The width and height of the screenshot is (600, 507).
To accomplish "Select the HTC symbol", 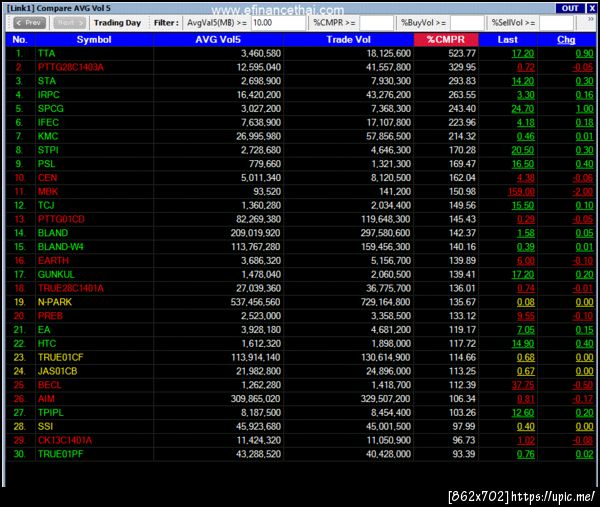I will pyautogui.click(x=47, y=344).
